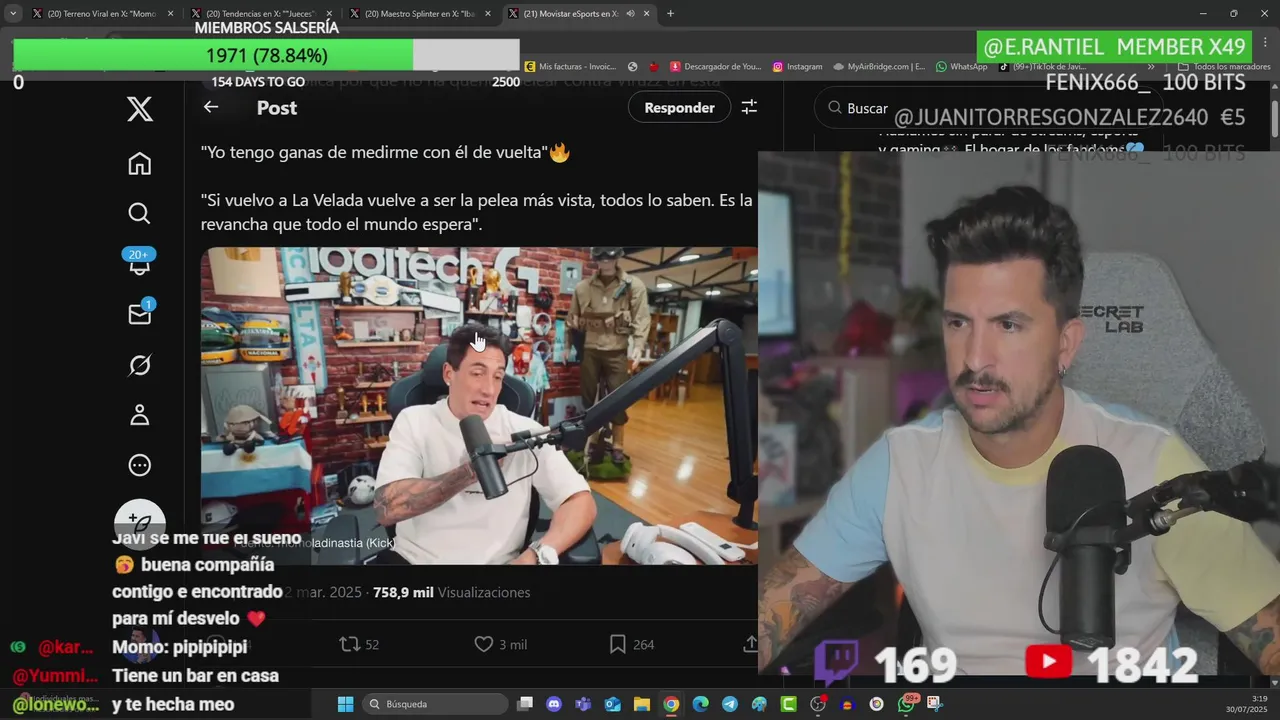Play the embedded video of the post
Viewport: 1280px width, 720px height.
pyautogui.click(x=479, y=406)
